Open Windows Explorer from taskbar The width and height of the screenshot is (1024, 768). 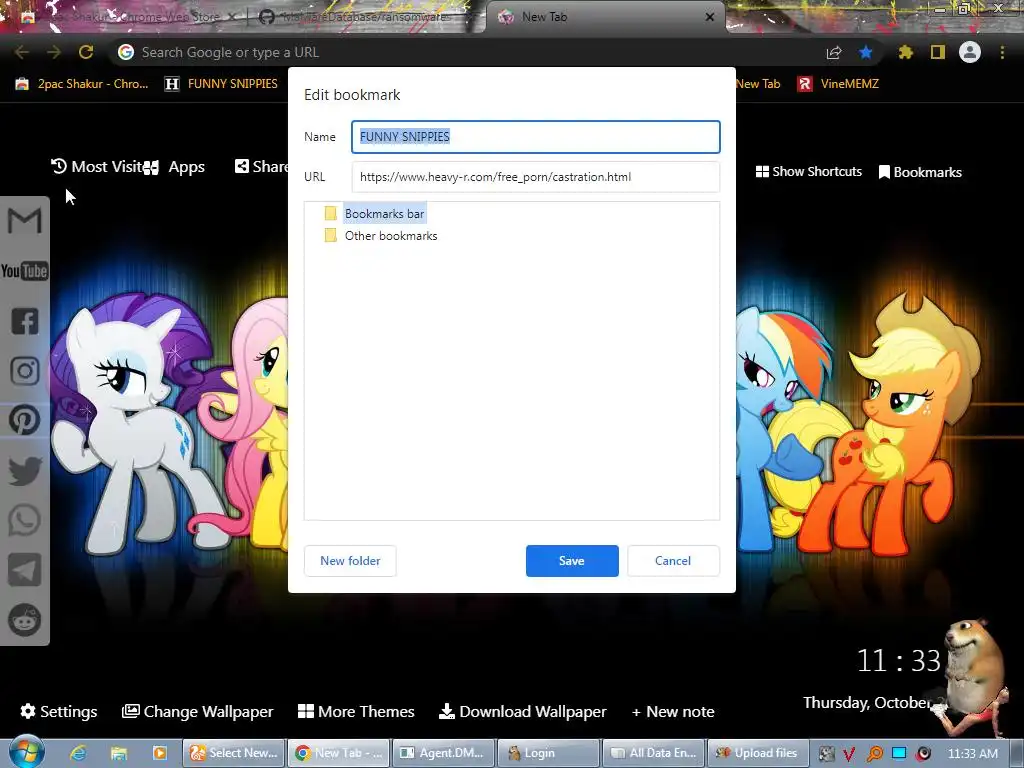[118, 753]
